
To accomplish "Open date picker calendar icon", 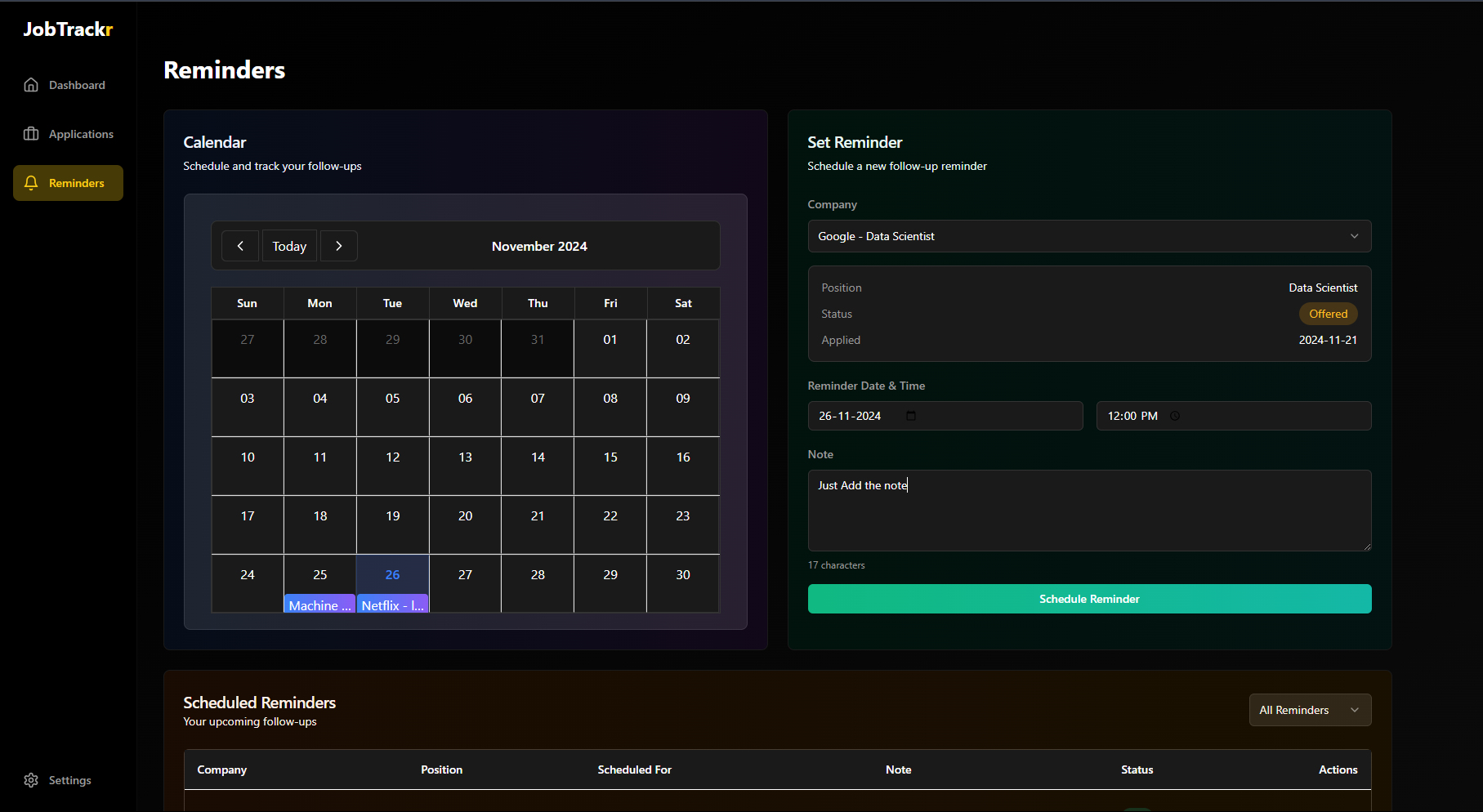I will click(911, 416).
